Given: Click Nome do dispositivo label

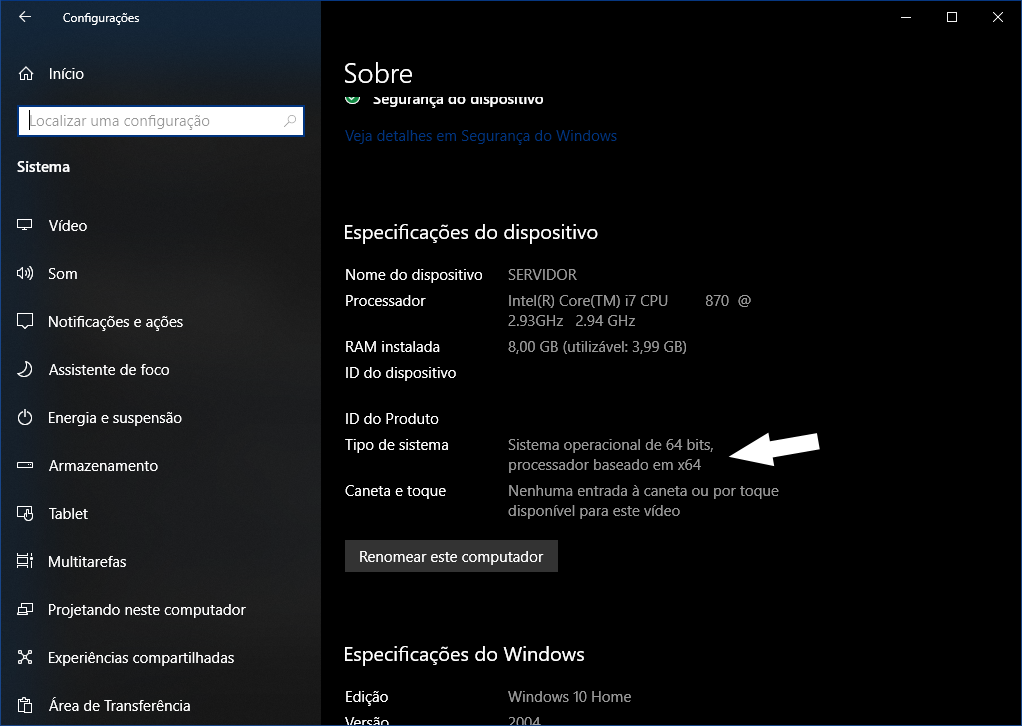Looking at the screenshot, I should [413, 274].
